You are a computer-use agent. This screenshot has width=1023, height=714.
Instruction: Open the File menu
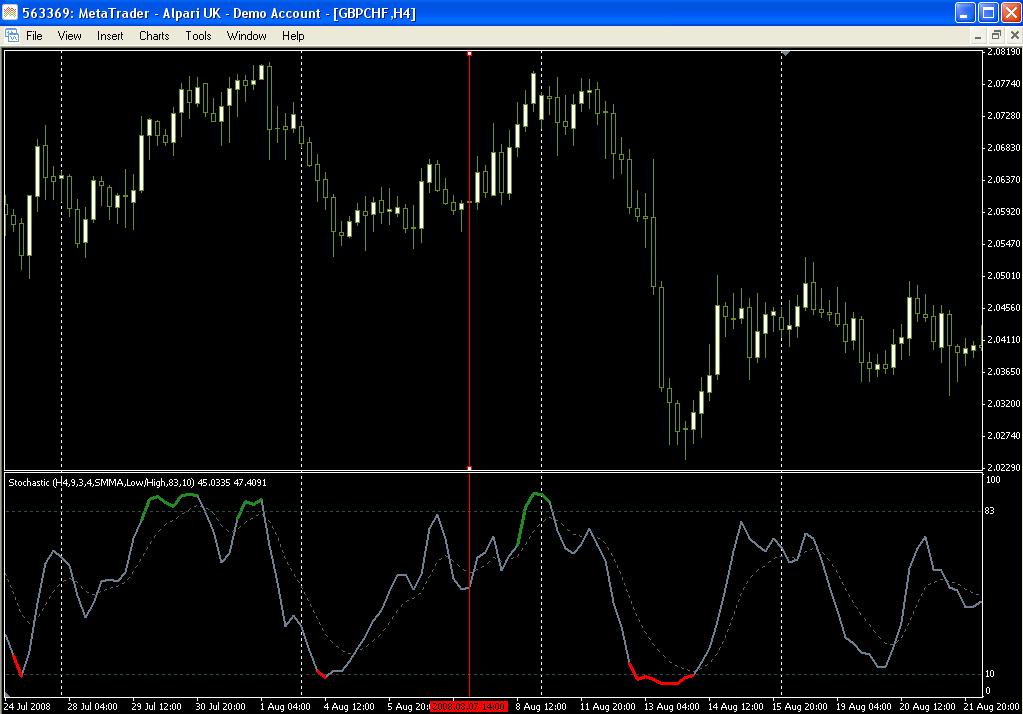pos(34,36)
